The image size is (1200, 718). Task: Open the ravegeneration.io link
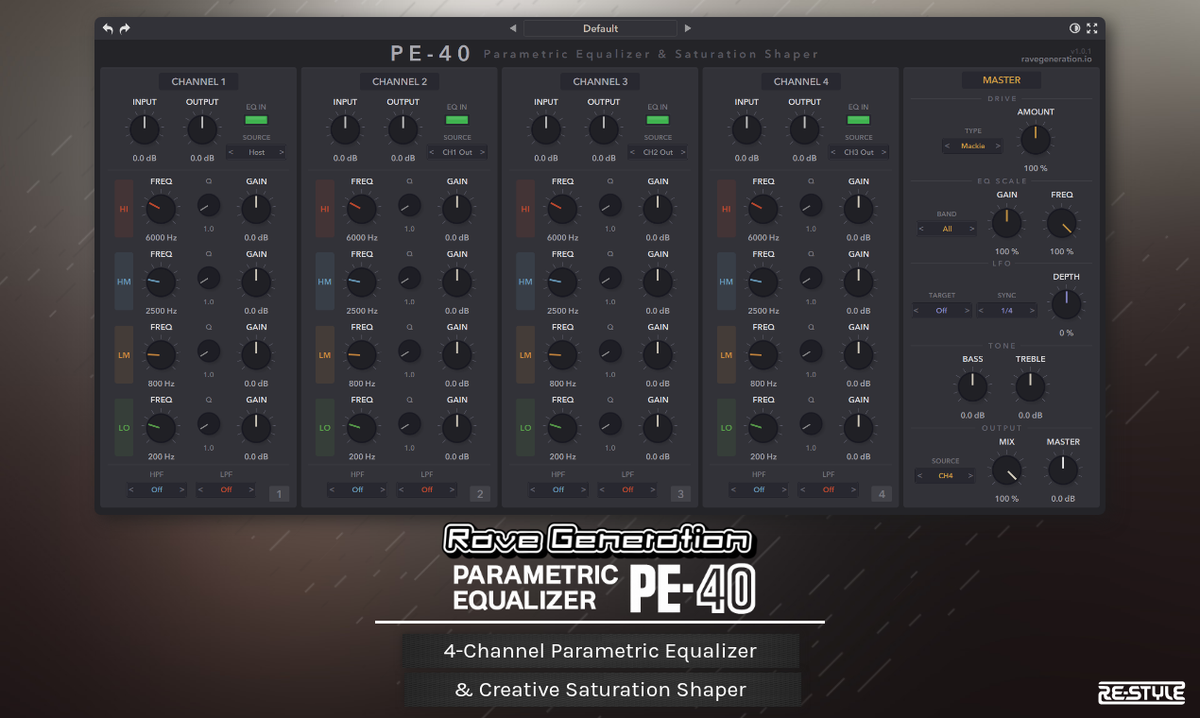tap(1057, 60)
